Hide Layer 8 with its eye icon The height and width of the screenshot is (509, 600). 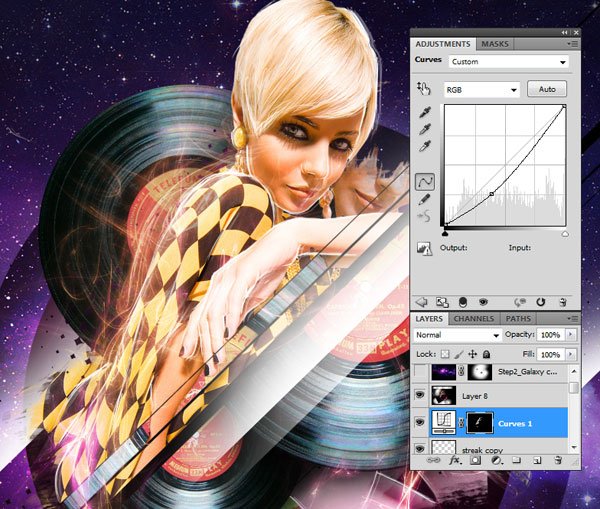coord(420,395)
